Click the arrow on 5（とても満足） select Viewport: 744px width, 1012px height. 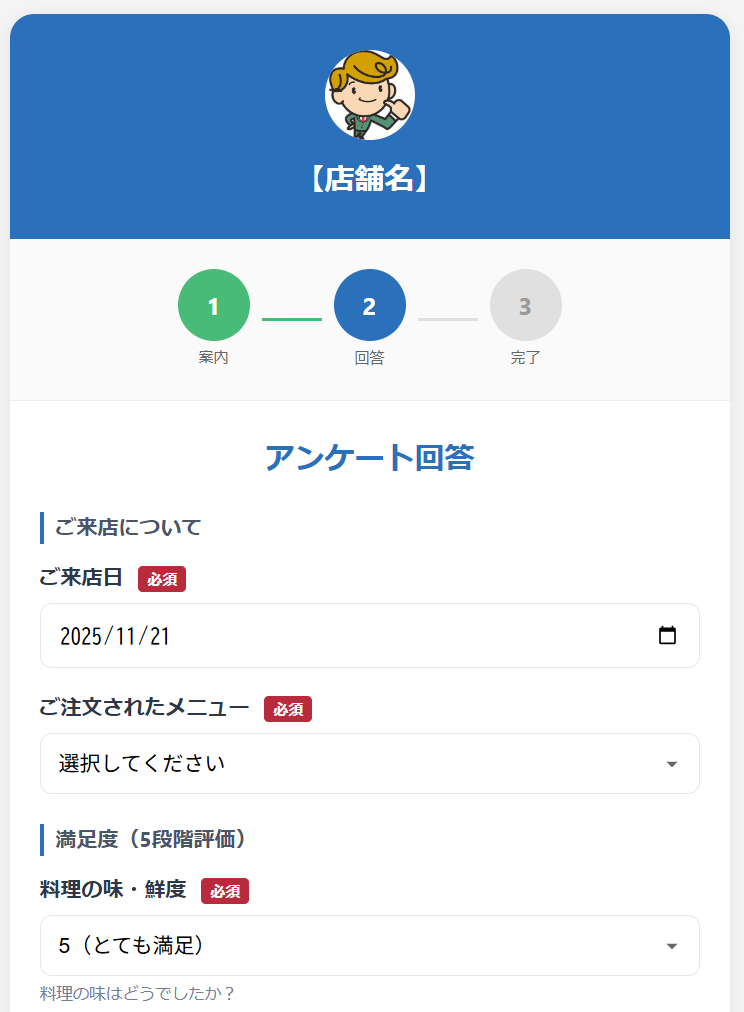pos(672,946)
